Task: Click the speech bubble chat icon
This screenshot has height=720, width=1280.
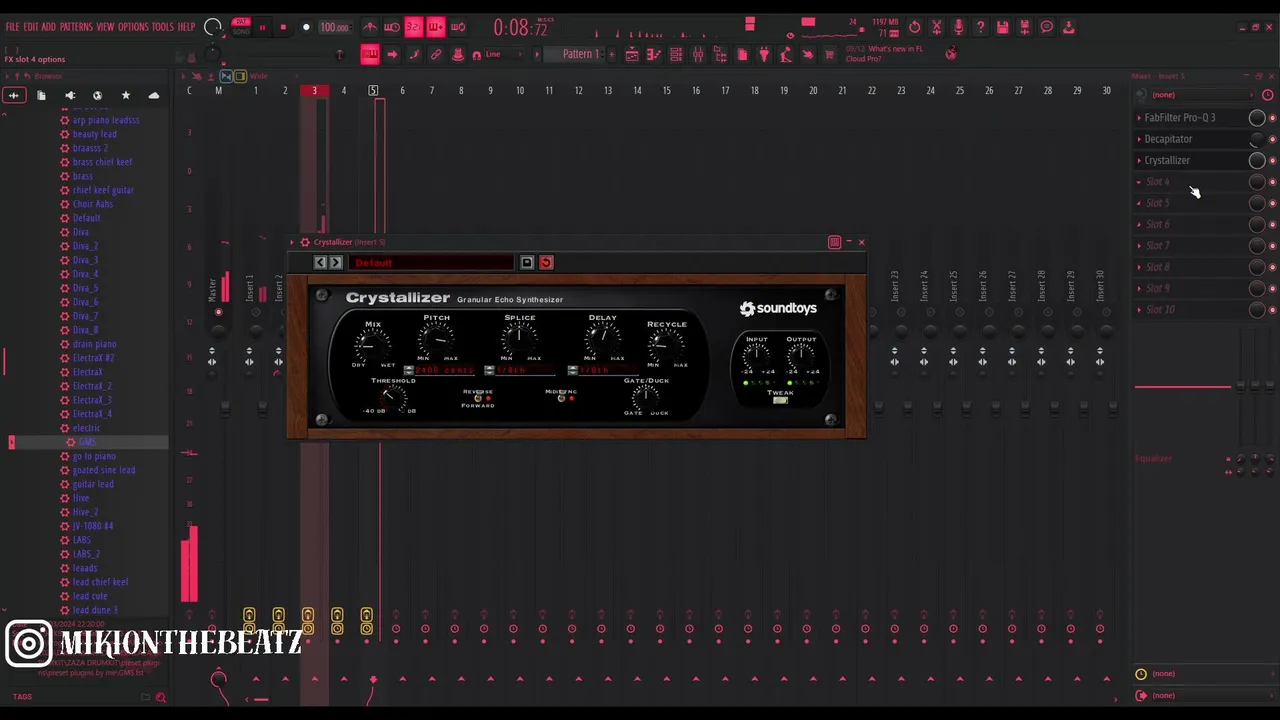Action: (1046, 27)
